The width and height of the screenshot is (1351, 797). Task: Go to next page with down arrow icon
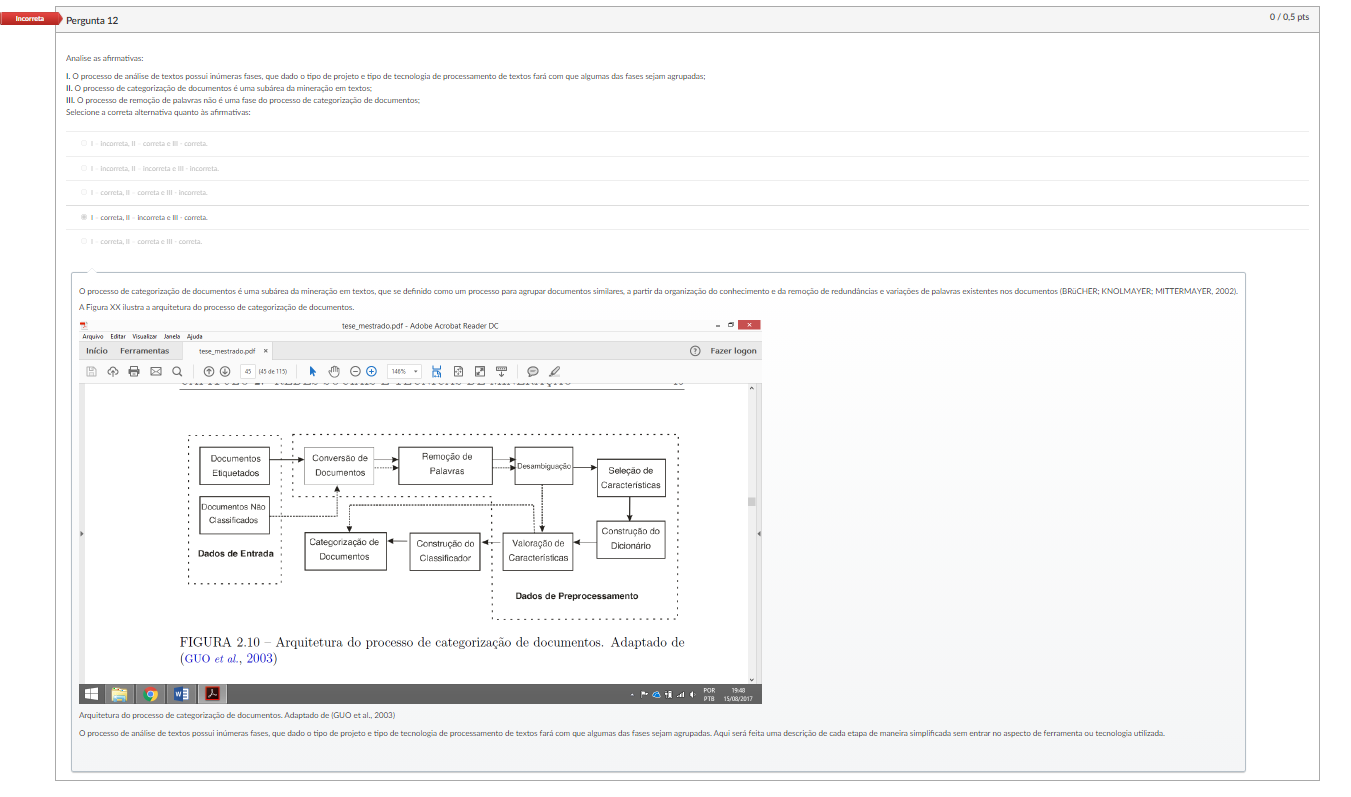pos(225,371)
